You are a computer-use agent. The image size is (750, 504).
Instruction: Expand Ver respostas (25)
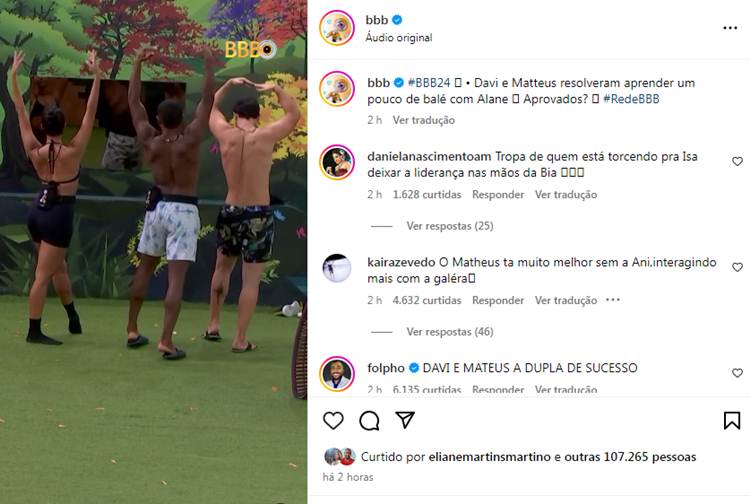tap(450, 226)
